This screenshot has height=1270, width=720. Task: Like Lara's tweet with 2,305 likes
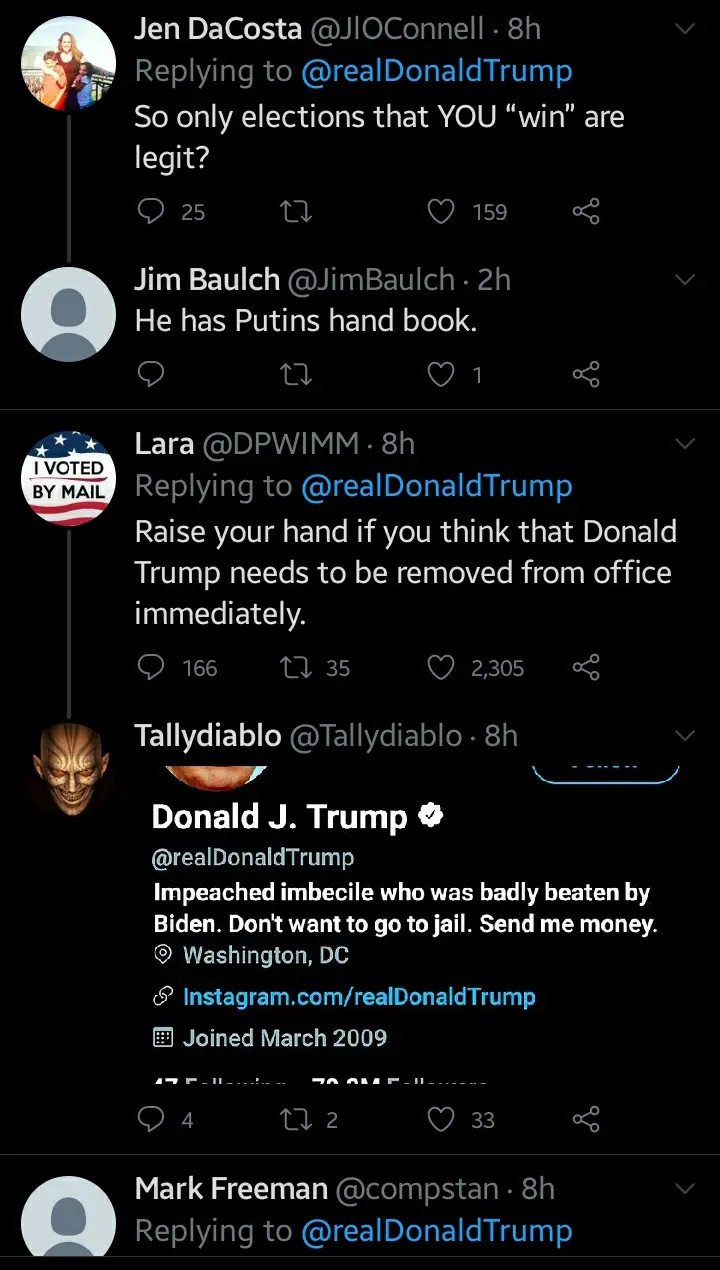pyautogui.click(x=441, y=667)
